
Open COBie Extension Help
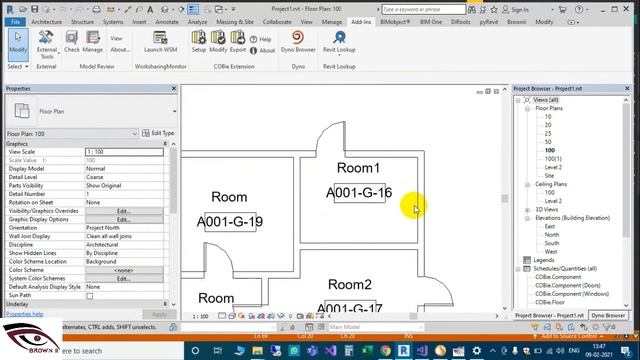[260, 40]
